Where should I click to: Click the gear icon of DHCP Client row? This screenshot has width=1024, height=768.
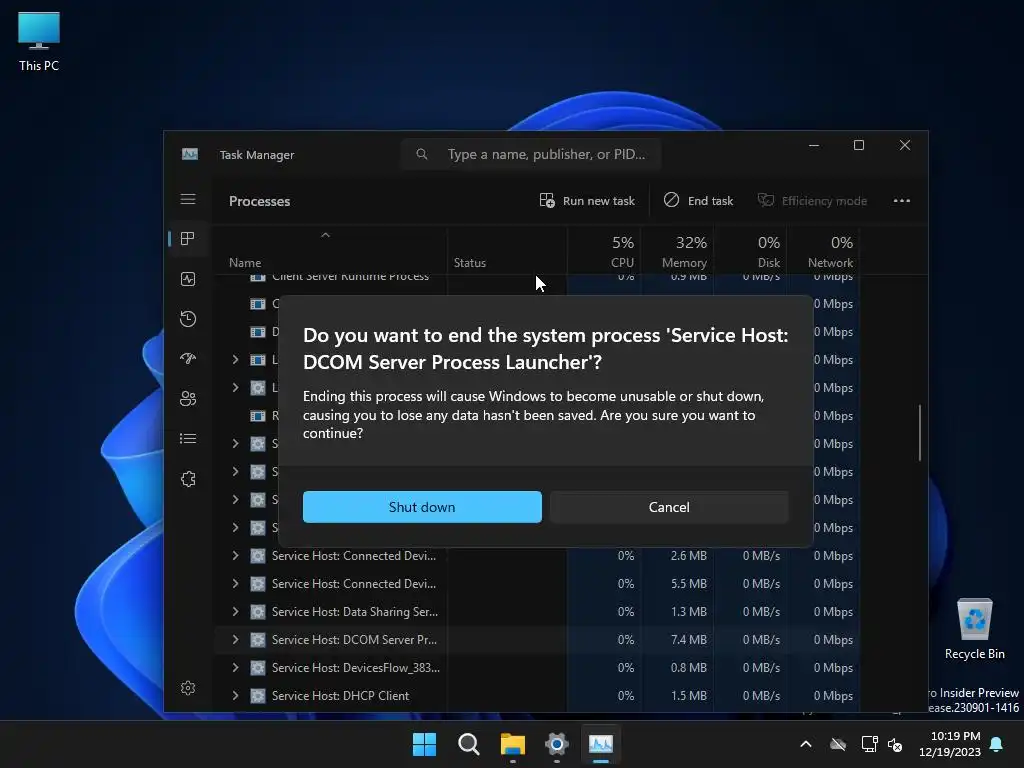tap(258, 696)
